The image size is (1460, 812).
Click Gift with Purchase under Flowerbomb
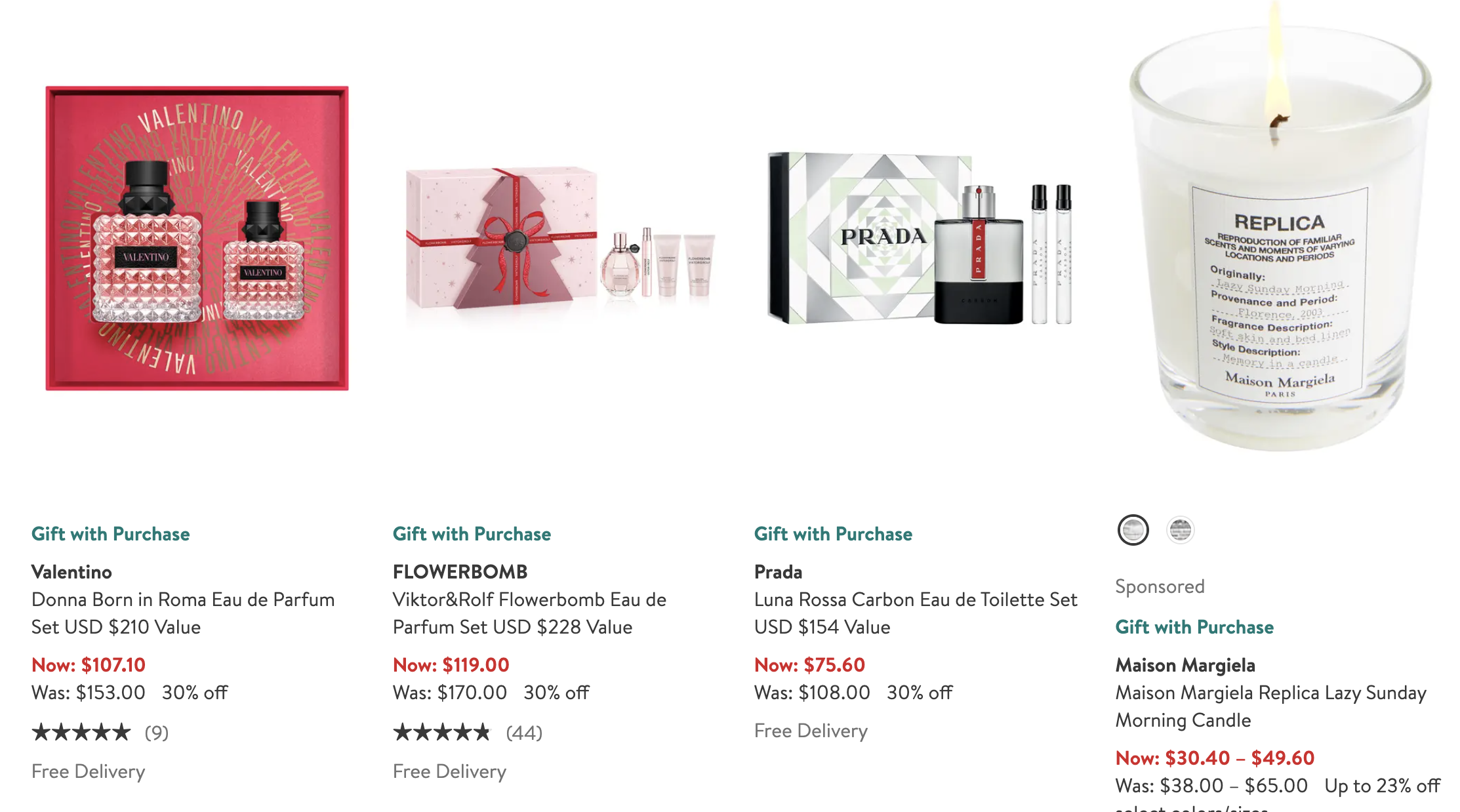(x=472, y=534)
